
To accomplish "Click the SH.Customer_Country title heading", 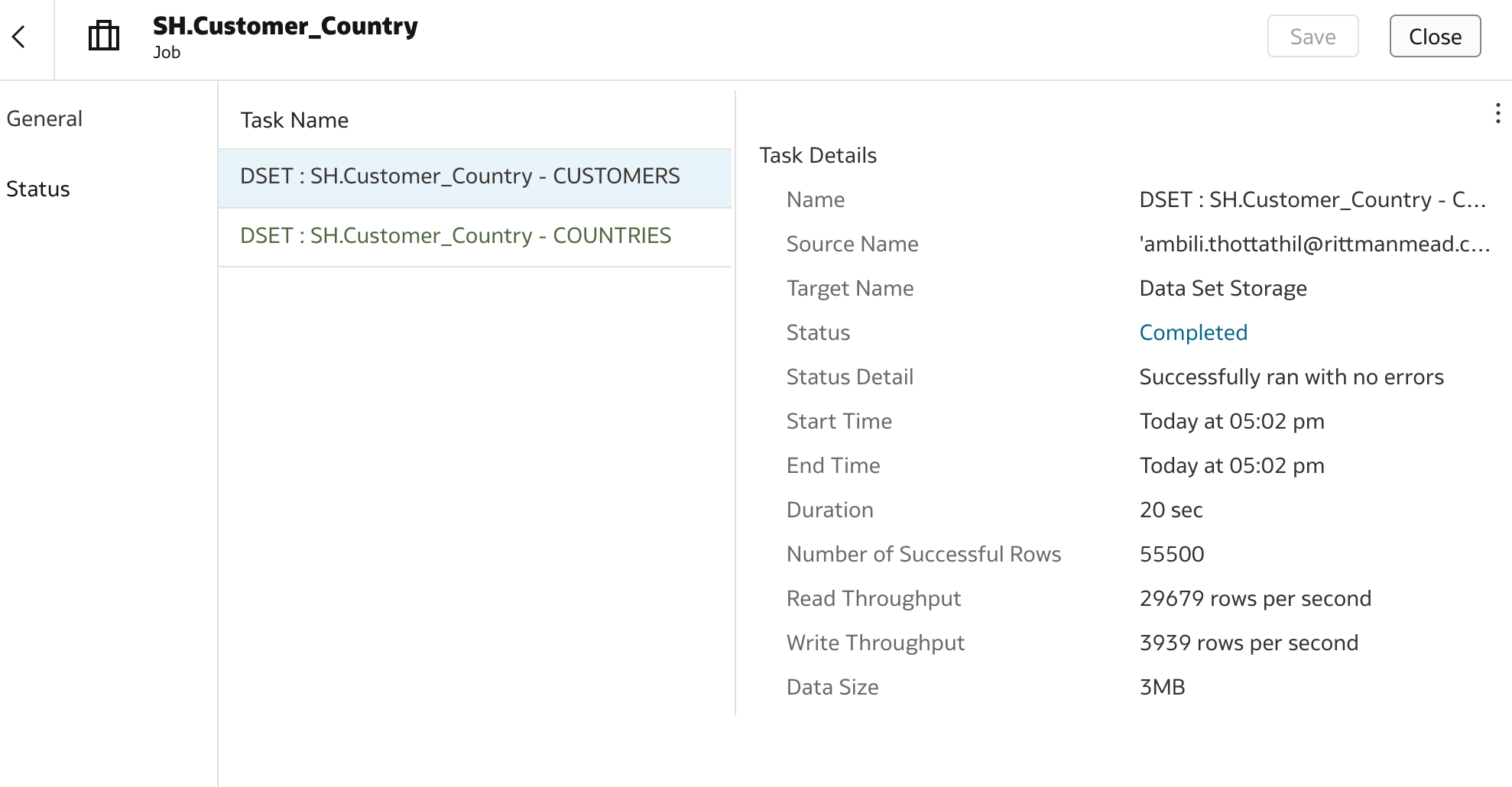I will tap(285, 26).
